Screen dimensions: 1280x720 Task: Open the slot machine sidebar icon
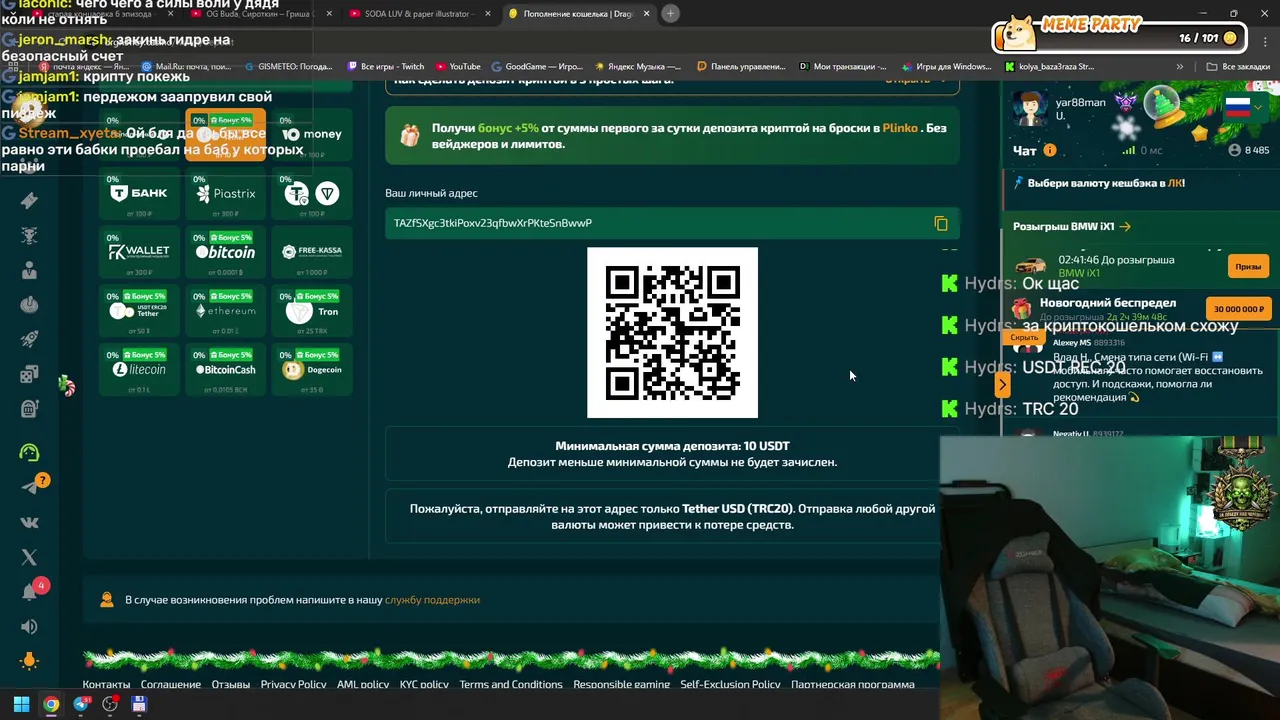tap(29, 408)
